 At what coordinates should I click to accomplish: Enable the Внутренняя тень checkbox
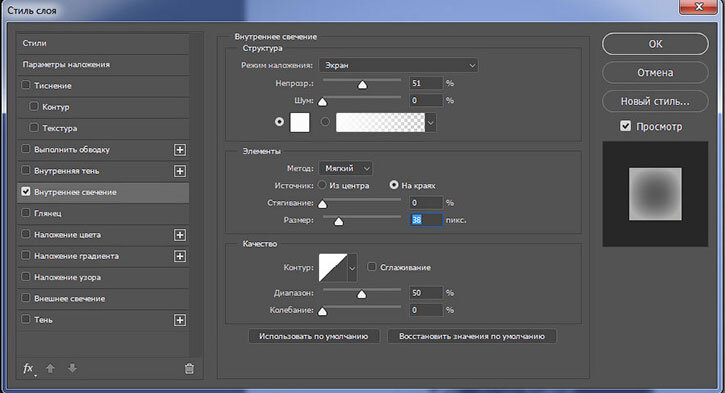click(x=26, y=170)
